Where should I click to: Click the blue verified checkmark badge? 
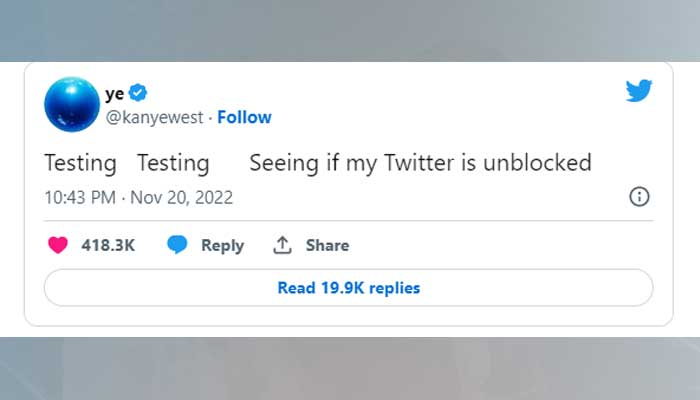[139, 93]
